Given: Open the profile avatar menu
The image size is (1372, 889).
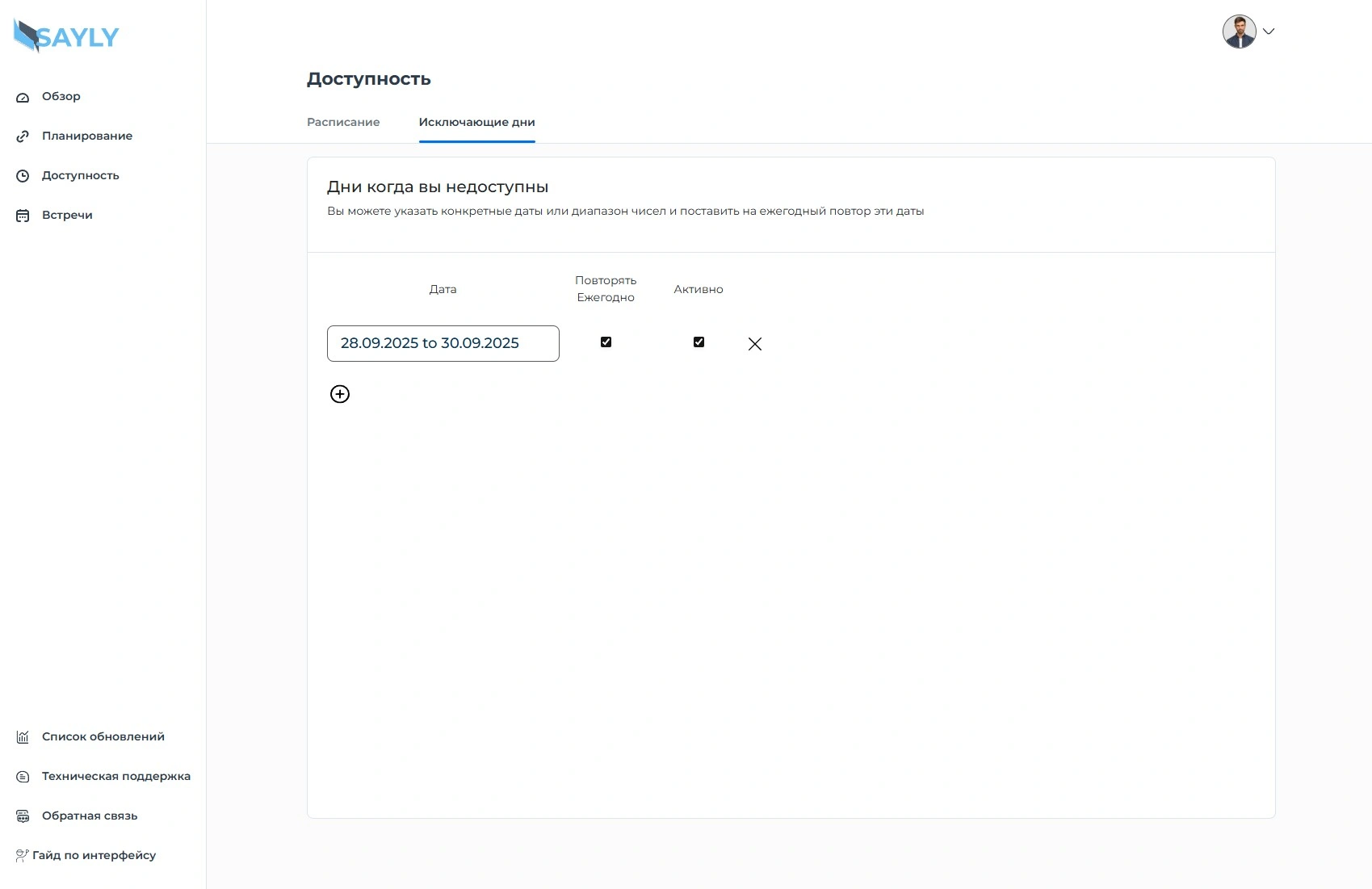Looking at the screenshot, I should (x=1239, y=31).
